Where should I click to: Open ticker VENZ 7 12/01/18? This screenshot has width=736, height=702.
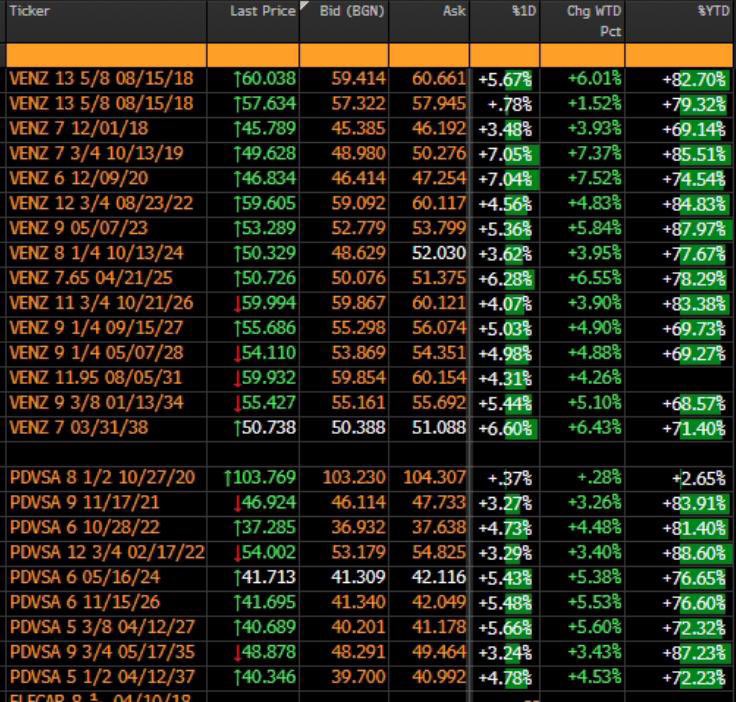tap(78, 128)
